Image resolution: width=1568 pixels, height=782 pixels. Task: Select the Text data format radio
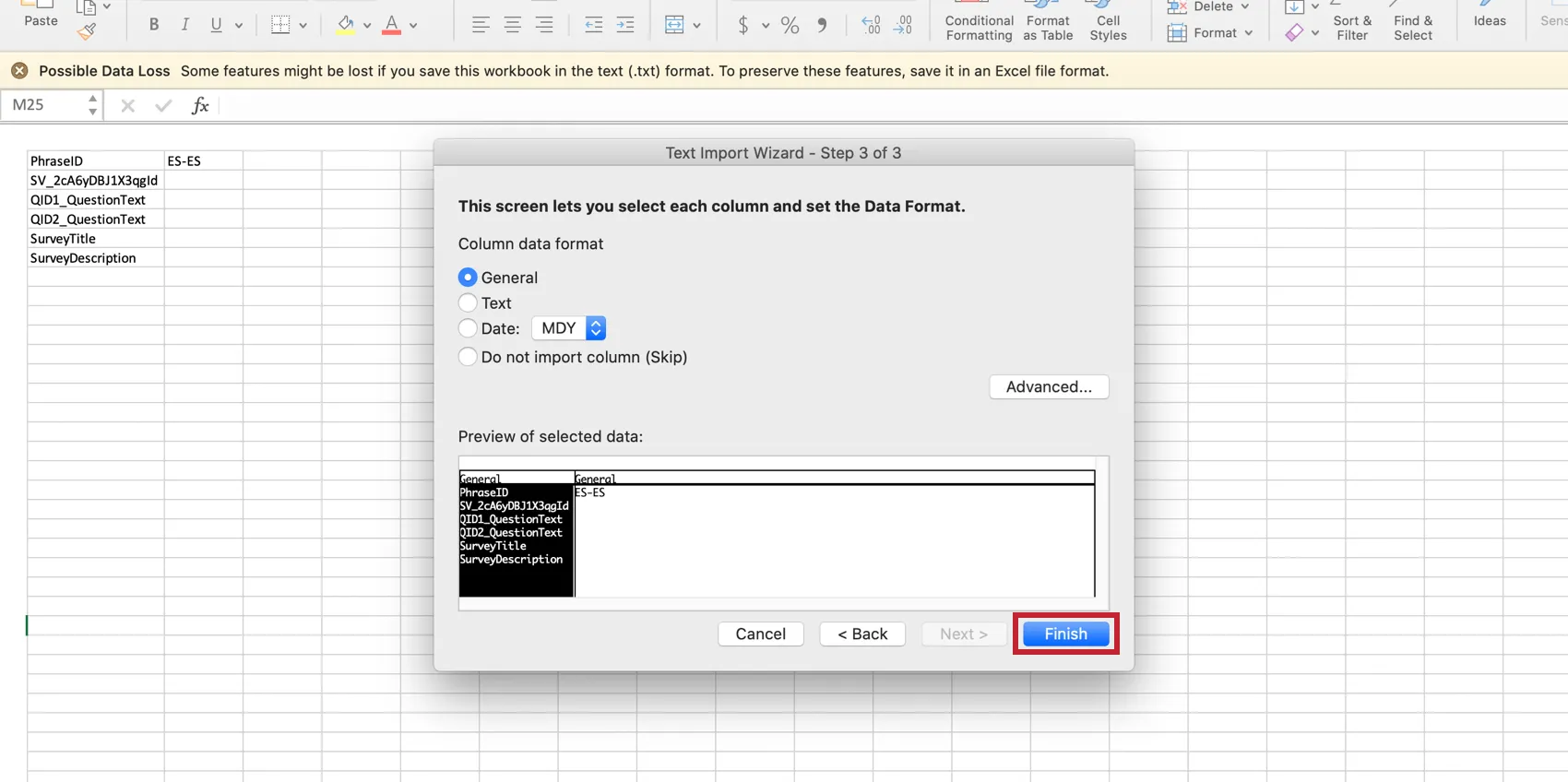(x=468, y=302)
